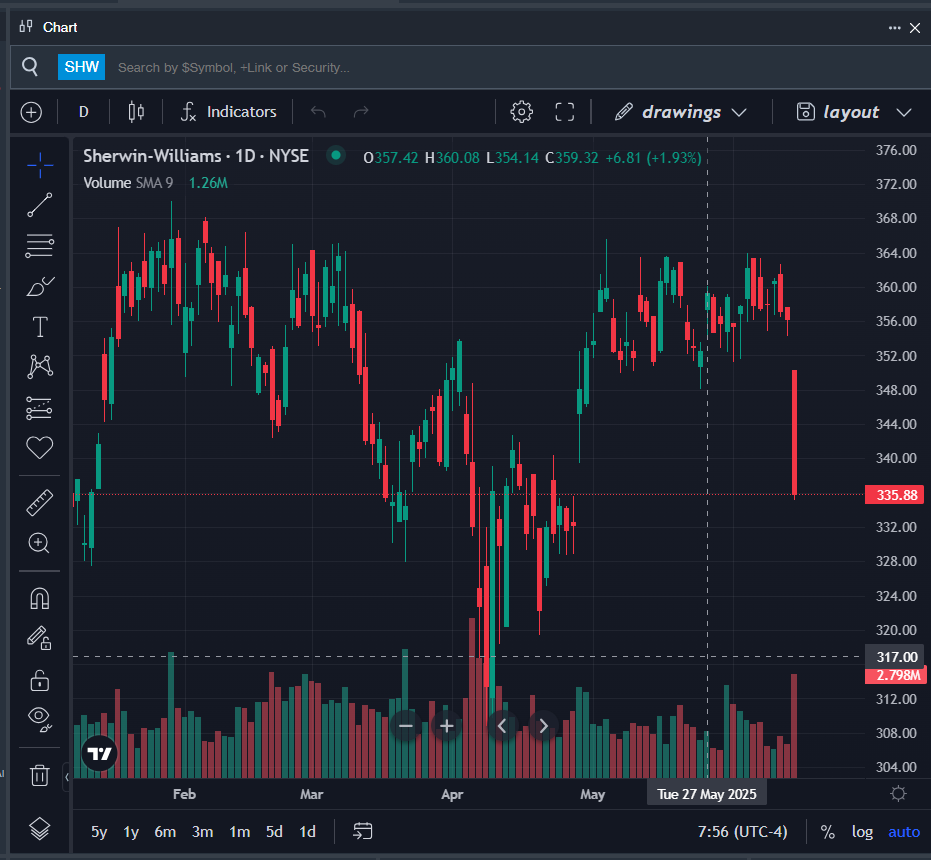931x860 pixels.
Task: Toggle percent scale mode
Action: tap(827, 832)
